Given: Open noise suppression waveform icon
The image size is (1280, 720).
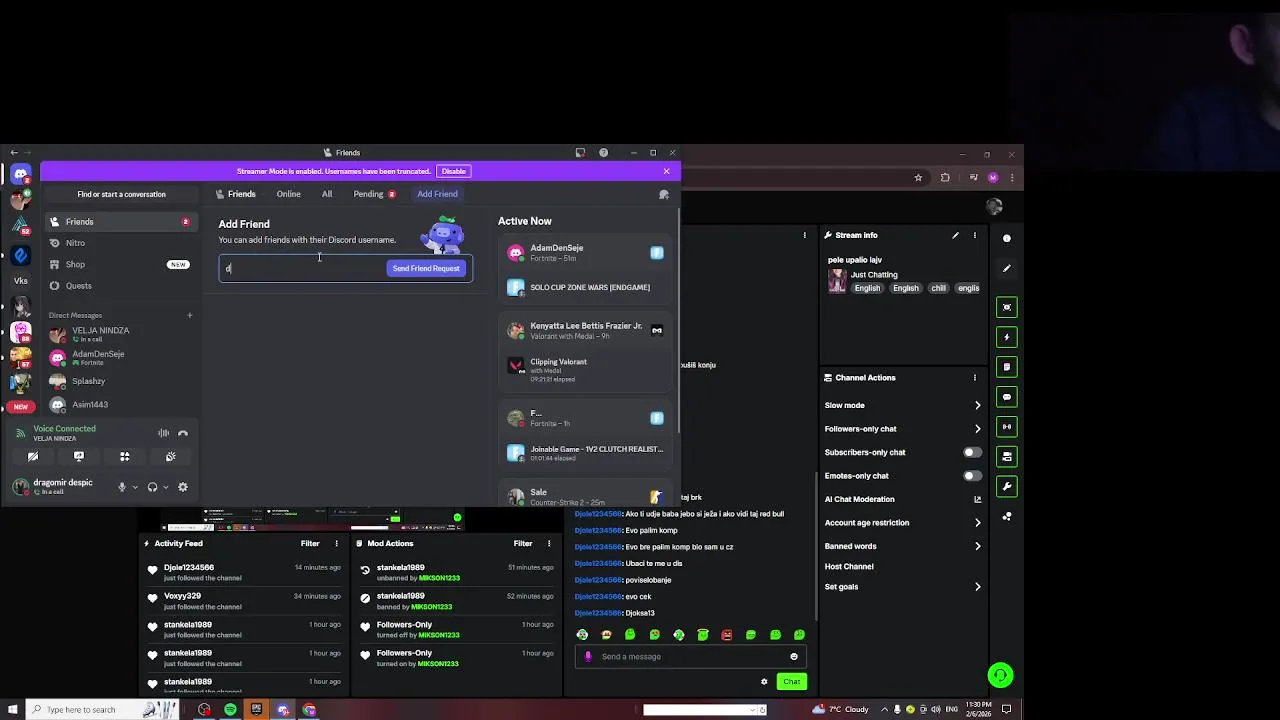Looking at the screenshot, I should click(x=163, y=433).
